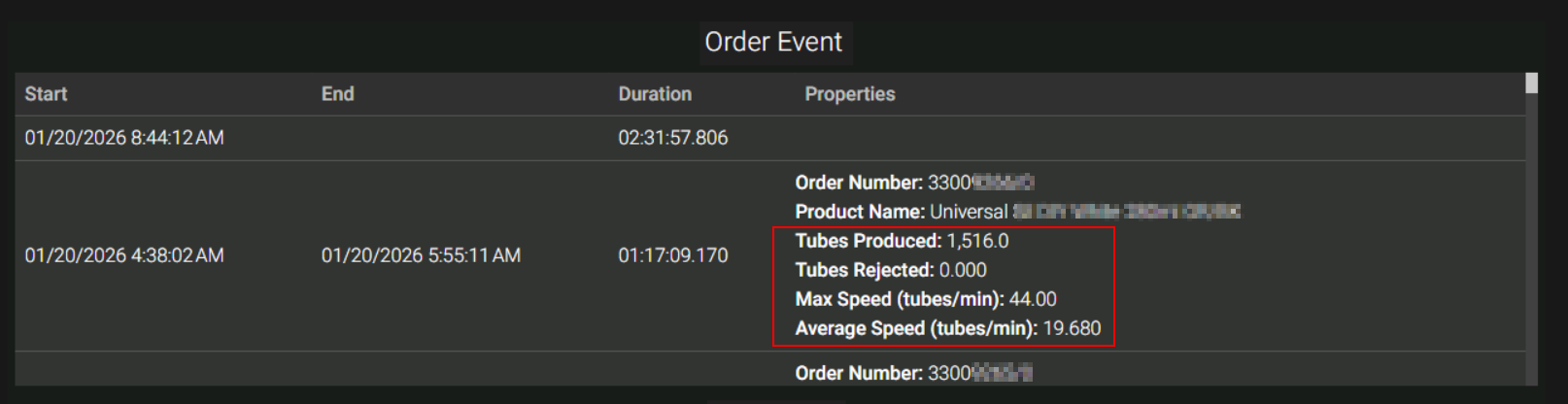Sort by the End column header

[x=337, y=94]
